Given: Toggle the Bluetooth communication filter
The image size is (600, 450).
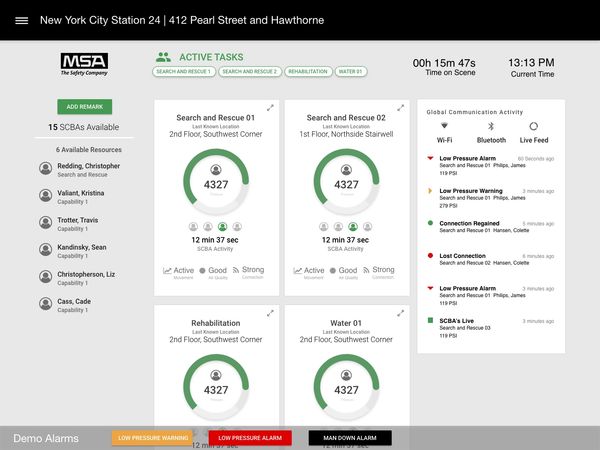Looking at the screenshot, I should click(x=491, y=127).
